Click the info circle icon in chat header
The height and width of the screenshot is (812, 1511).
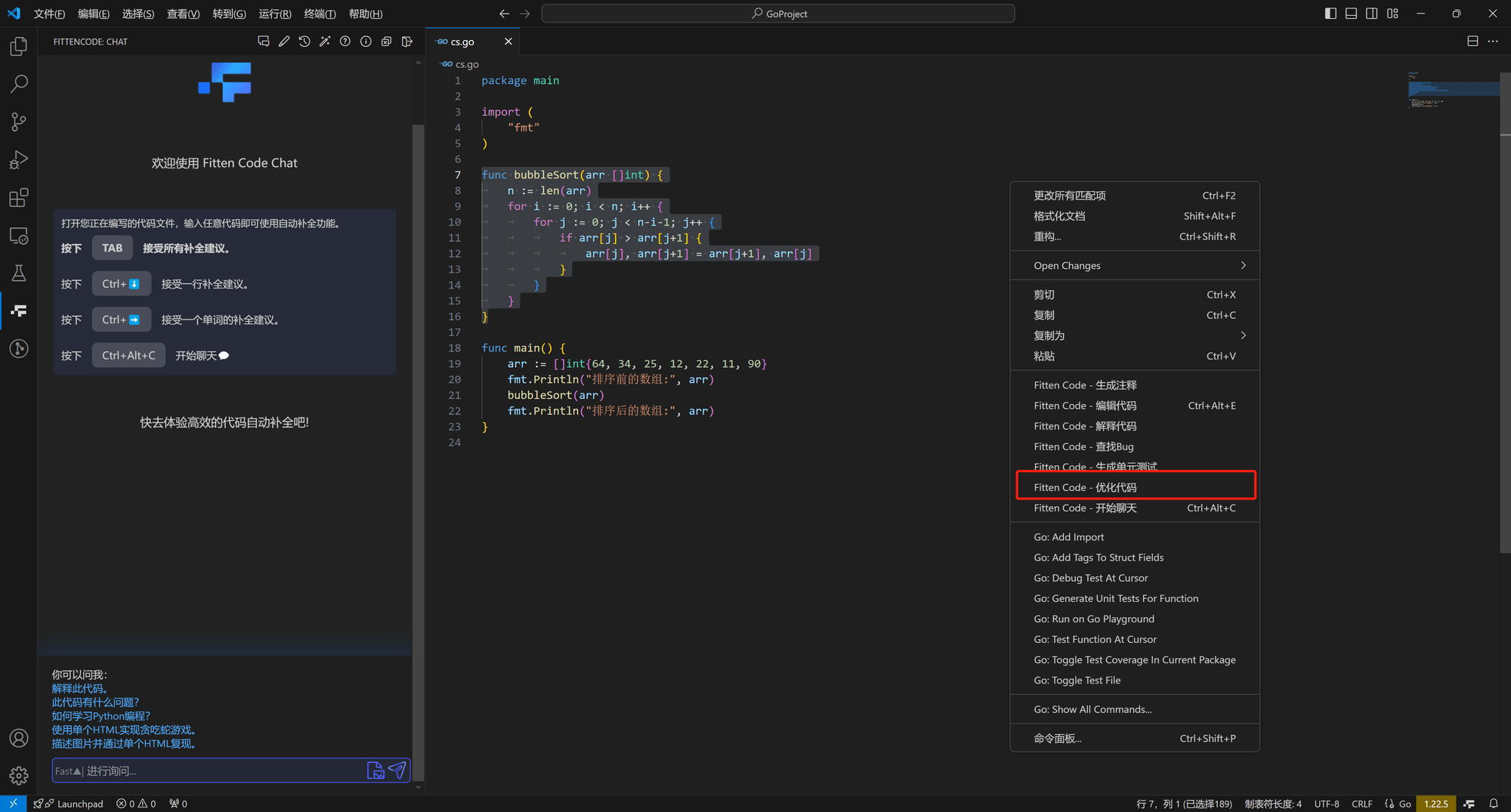pos(366,42)
